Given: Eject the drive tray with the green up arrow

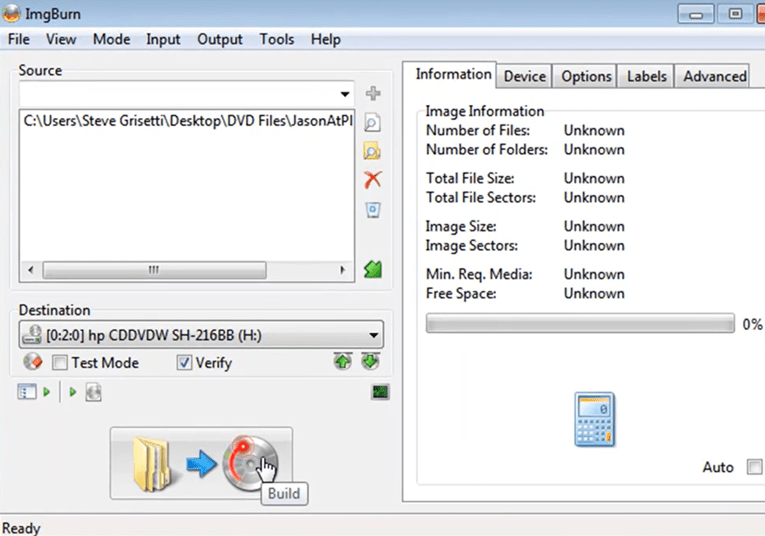Looking at the screenshot, I should 343,363.
